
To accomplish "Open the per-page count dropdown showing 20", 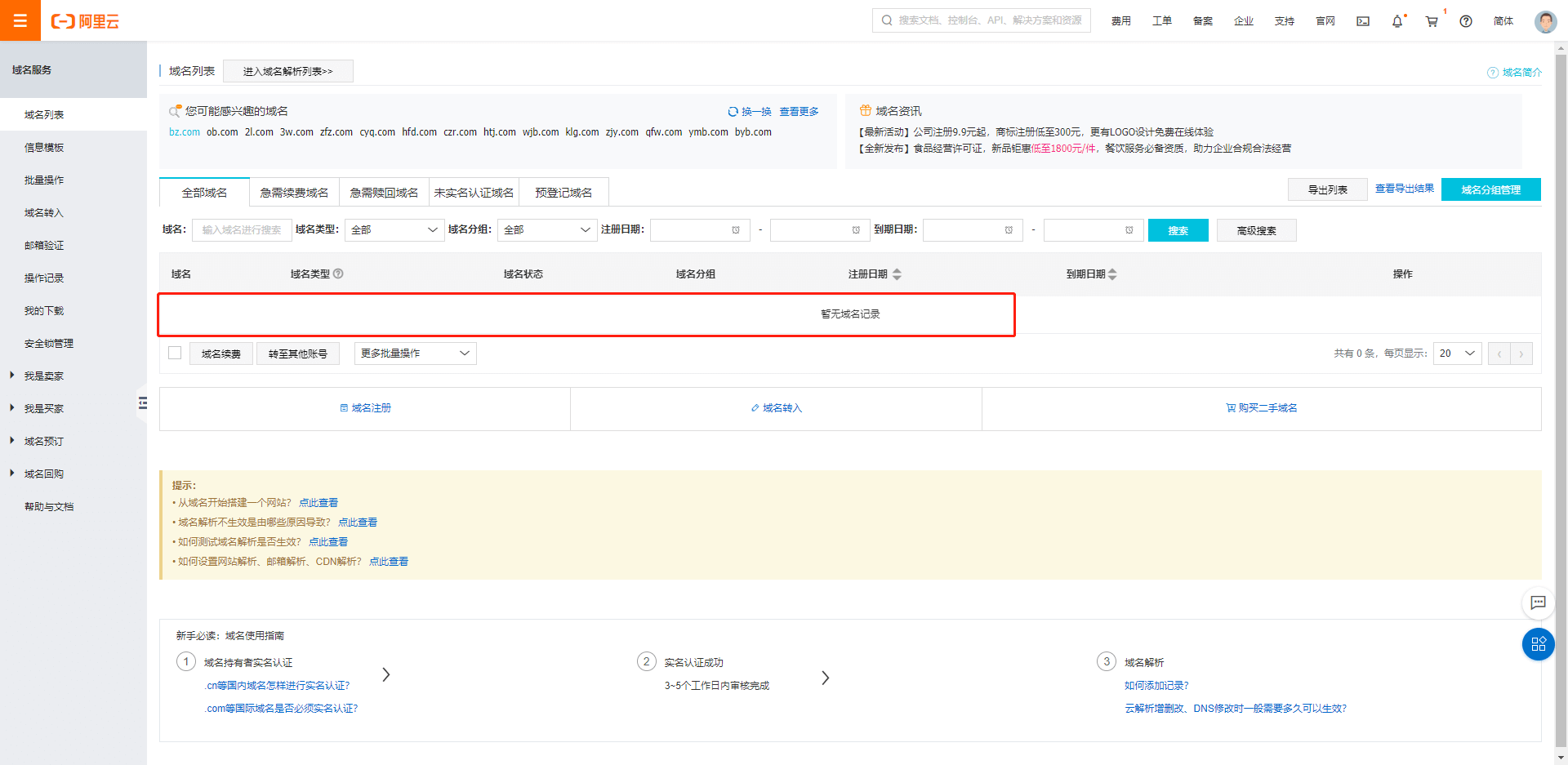I will [x=1457, y=354].
